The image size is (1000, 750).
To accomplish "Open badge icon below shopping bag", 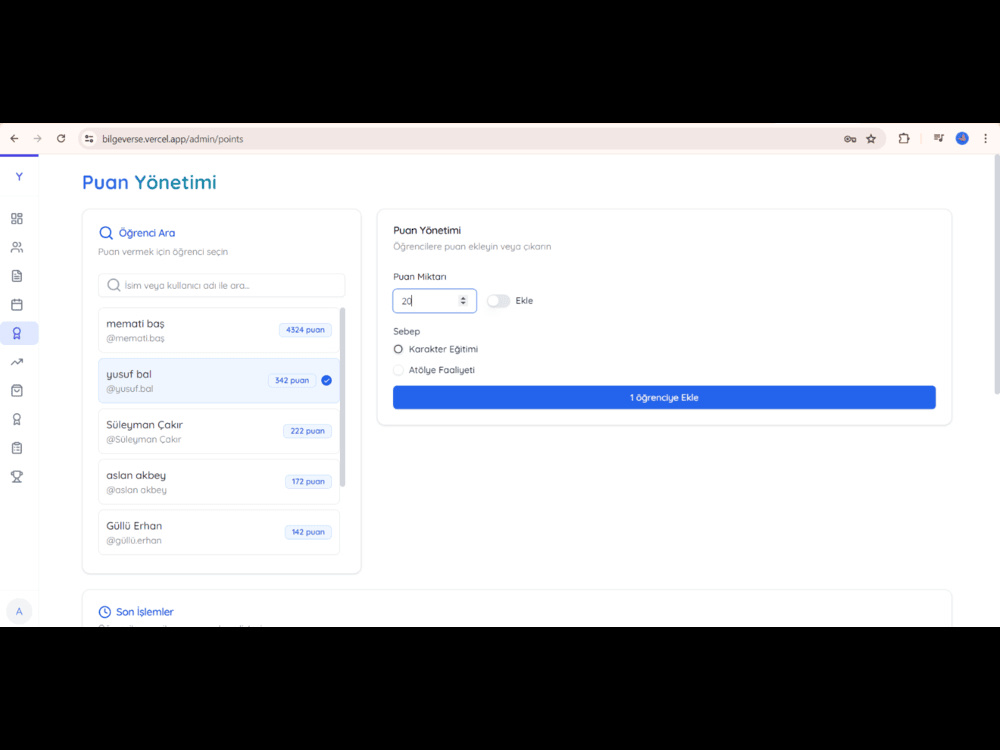I will point(17,420).
